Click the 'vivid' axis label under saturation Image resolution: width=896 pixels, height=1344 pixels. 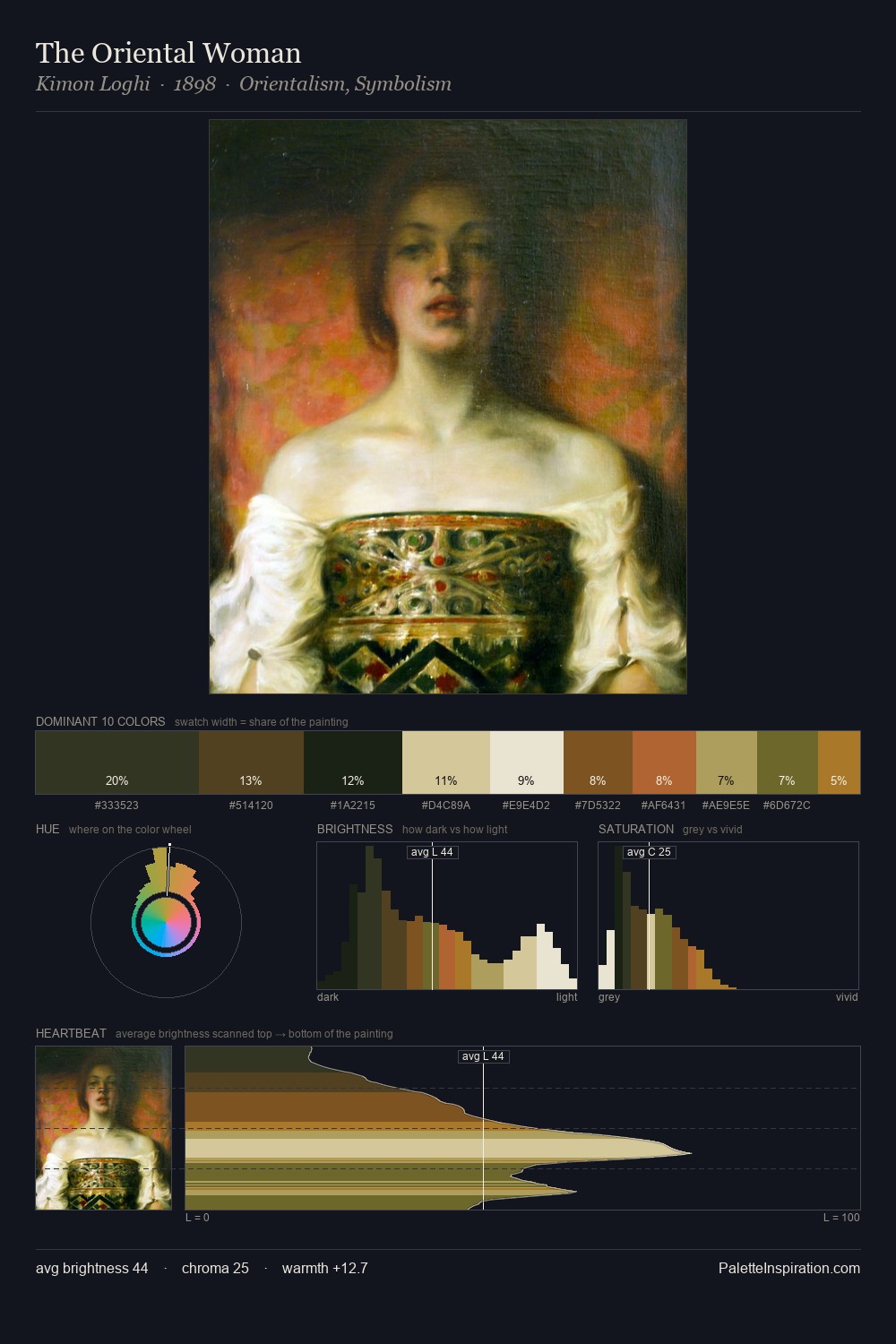pyautogui.click(x=847, y=997)
